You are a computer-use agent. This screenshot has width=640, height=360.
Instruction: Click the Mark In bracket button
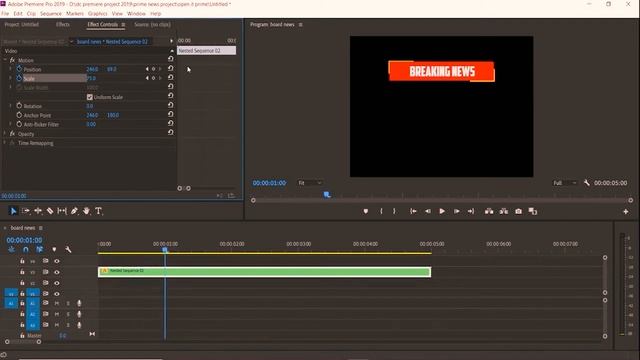[381, 211]
